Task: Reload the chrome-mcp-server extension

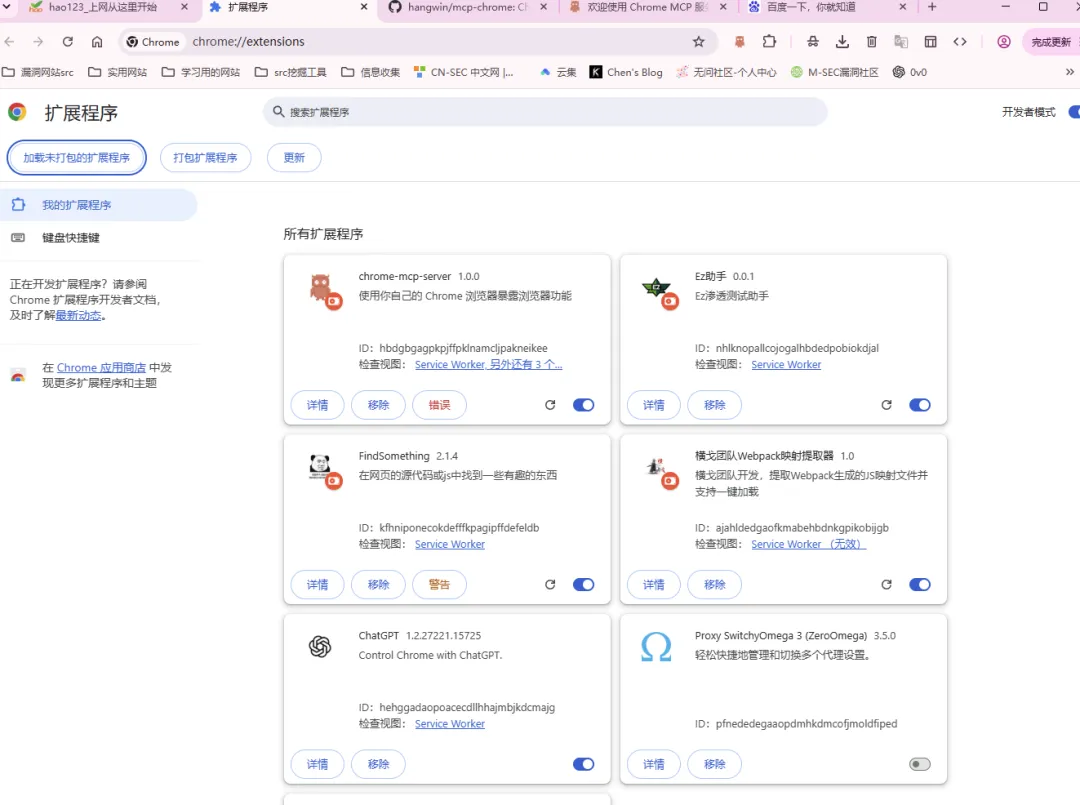Action: [550, 405]
